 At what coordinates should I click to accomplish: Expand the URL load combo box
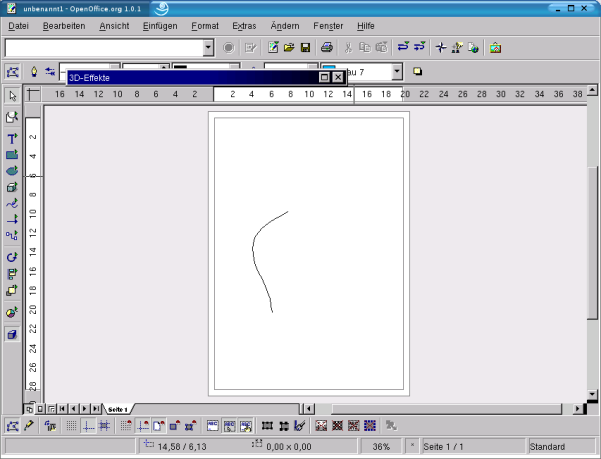click(208, 47)
